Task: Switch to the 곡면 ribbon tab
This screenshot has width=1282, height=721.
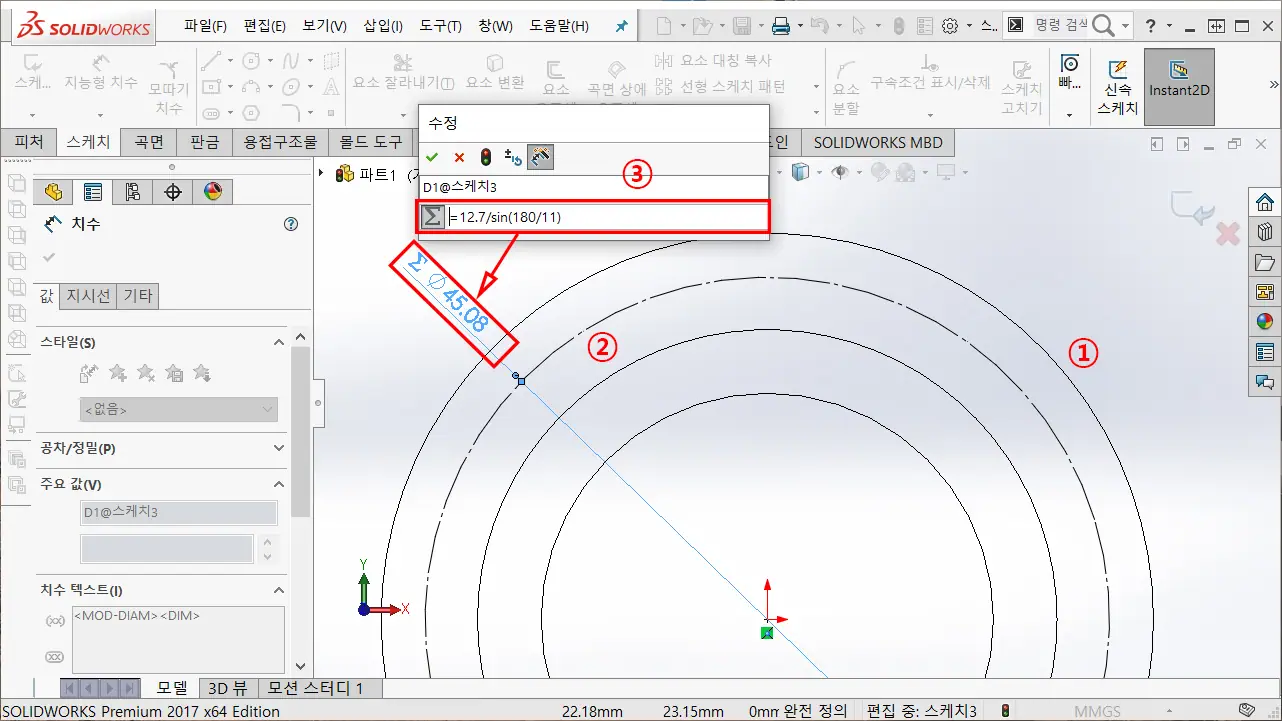Action: (149, 142)
